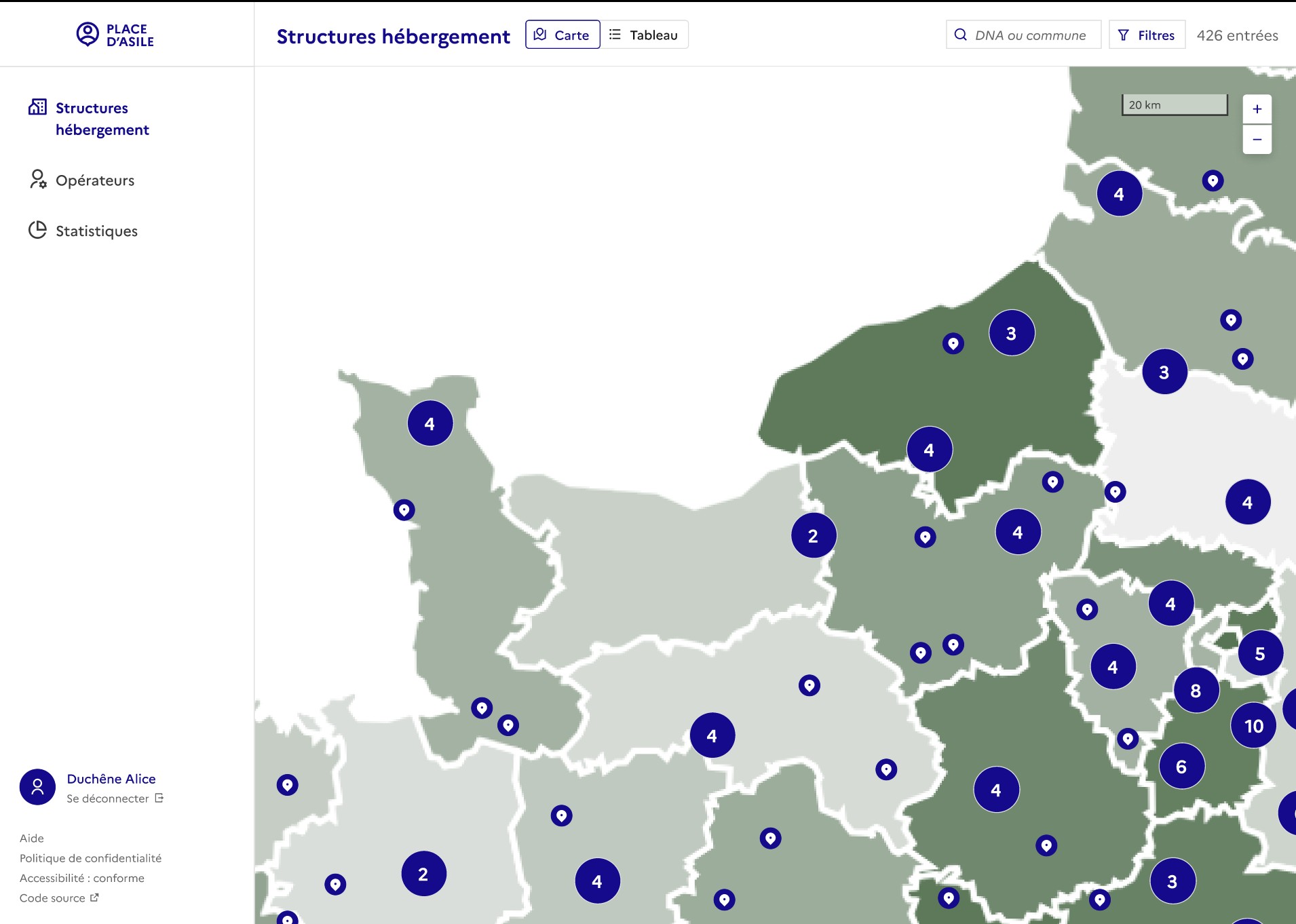This screenshot has width=1296, height=924.
Task: Go to the Statistiques page
Action: click(96, 231)
